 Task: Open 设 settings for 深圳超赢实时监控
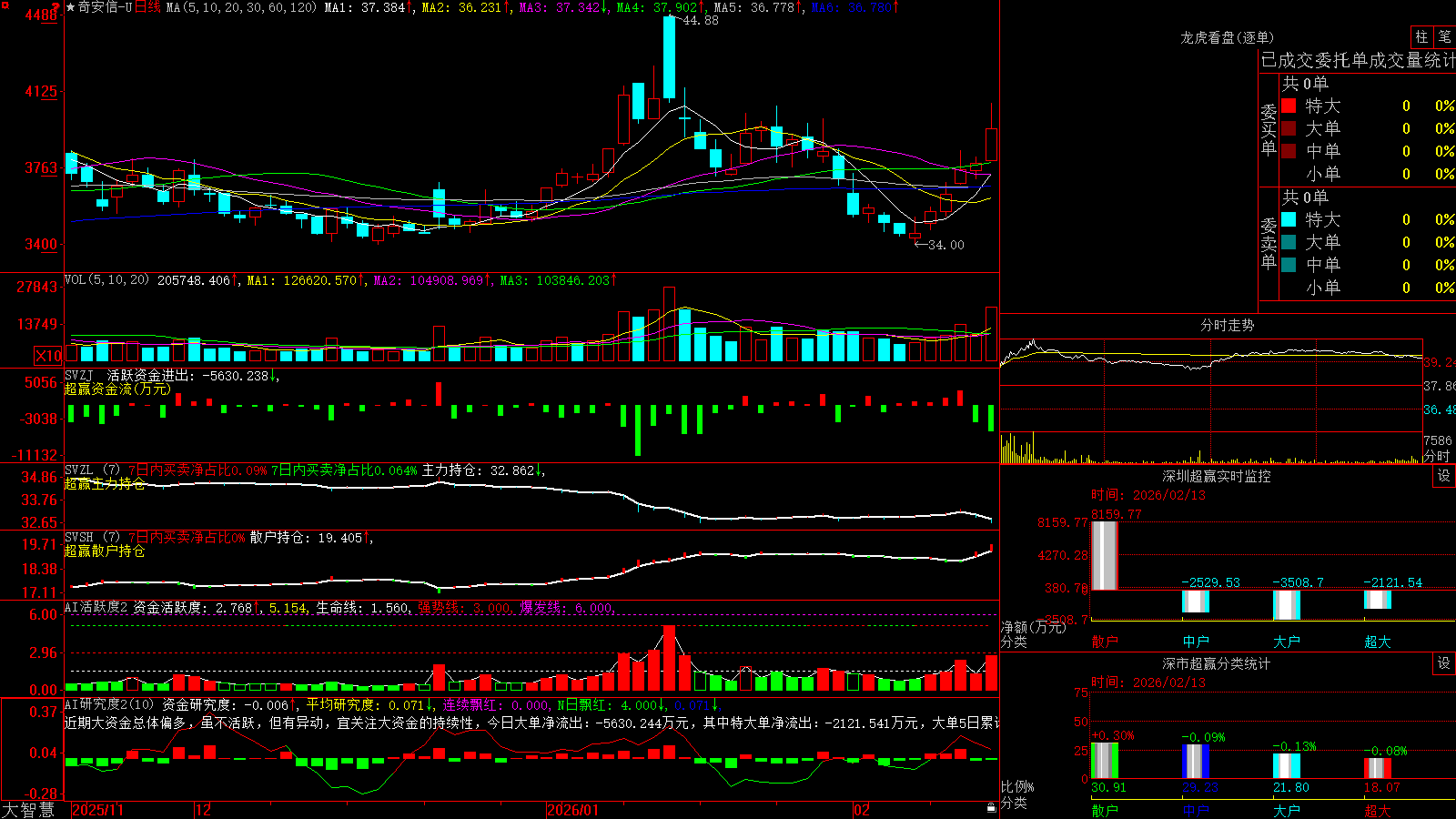point(1444,476)
